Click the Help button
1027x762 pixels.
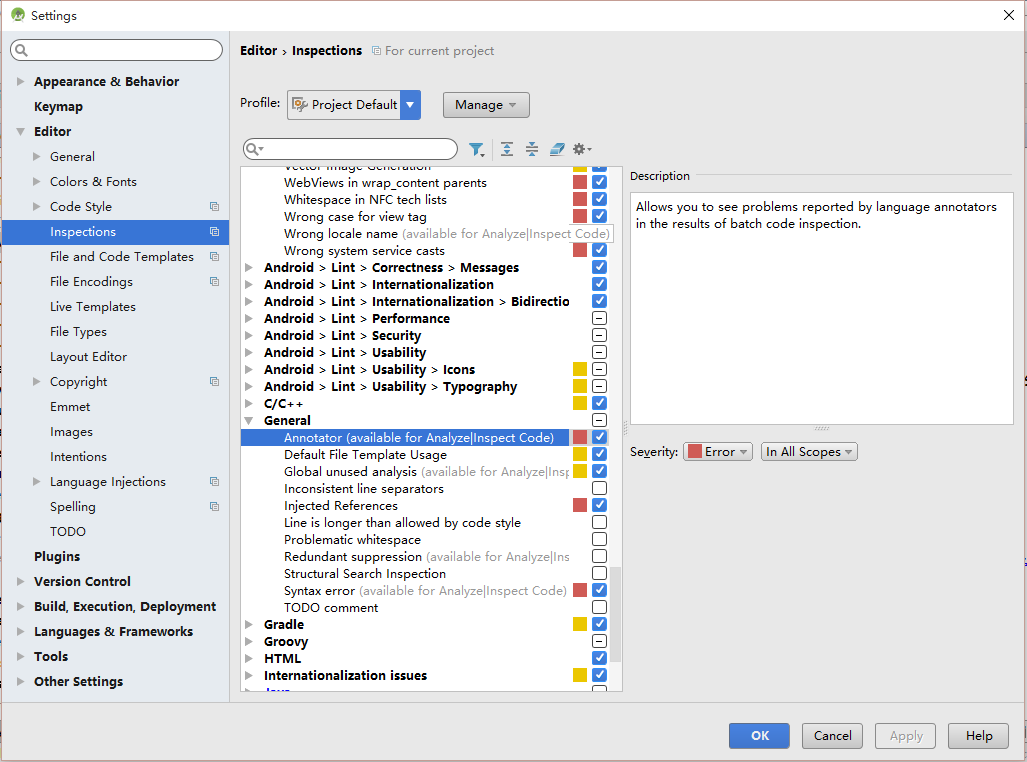(x=979, y=736)
